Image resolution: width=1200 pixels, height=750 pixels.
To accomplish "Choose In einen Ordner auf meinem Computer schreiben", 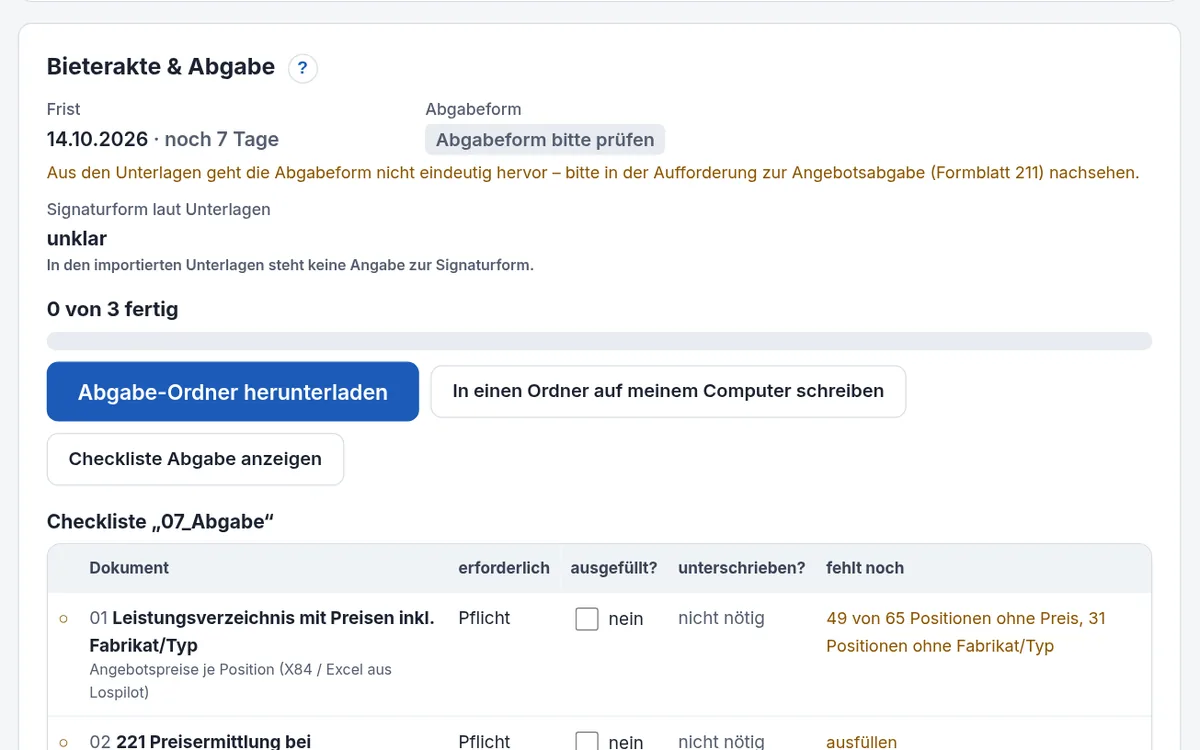I will point(668,391).
